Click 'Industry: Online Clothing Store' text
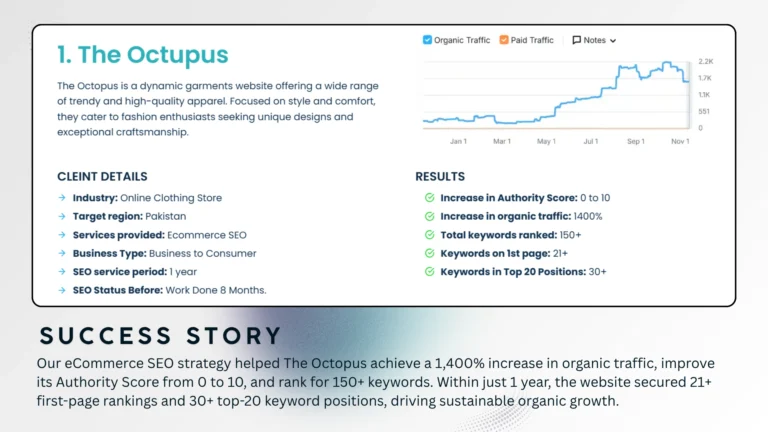Viewport: 768px width, 432px height. tap(147, 198)
